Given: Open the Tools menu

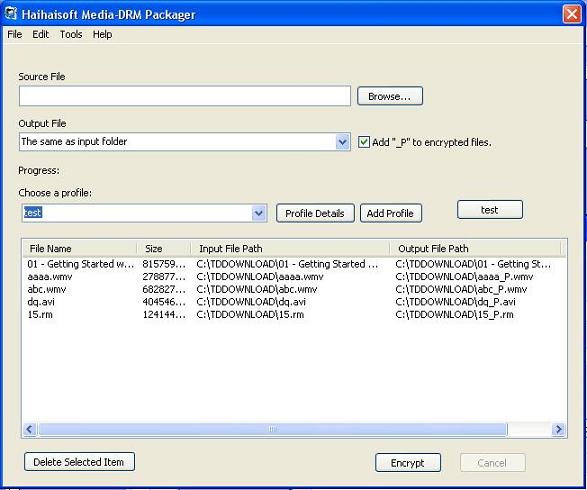Looking at the screenshot, I should [71, 34].
